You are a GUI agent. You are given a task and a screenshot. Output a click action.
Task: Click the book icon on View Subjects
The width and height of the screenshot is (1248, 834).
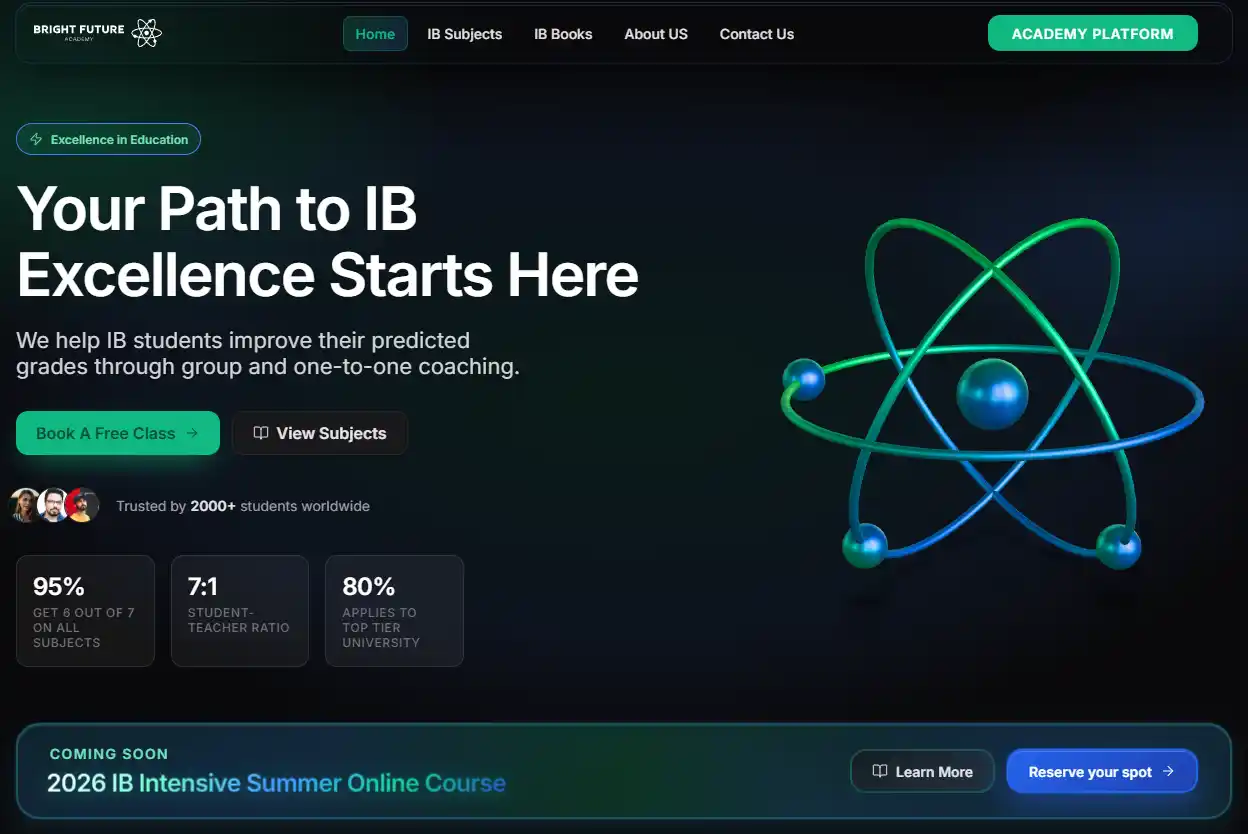(x=261, y=433)
